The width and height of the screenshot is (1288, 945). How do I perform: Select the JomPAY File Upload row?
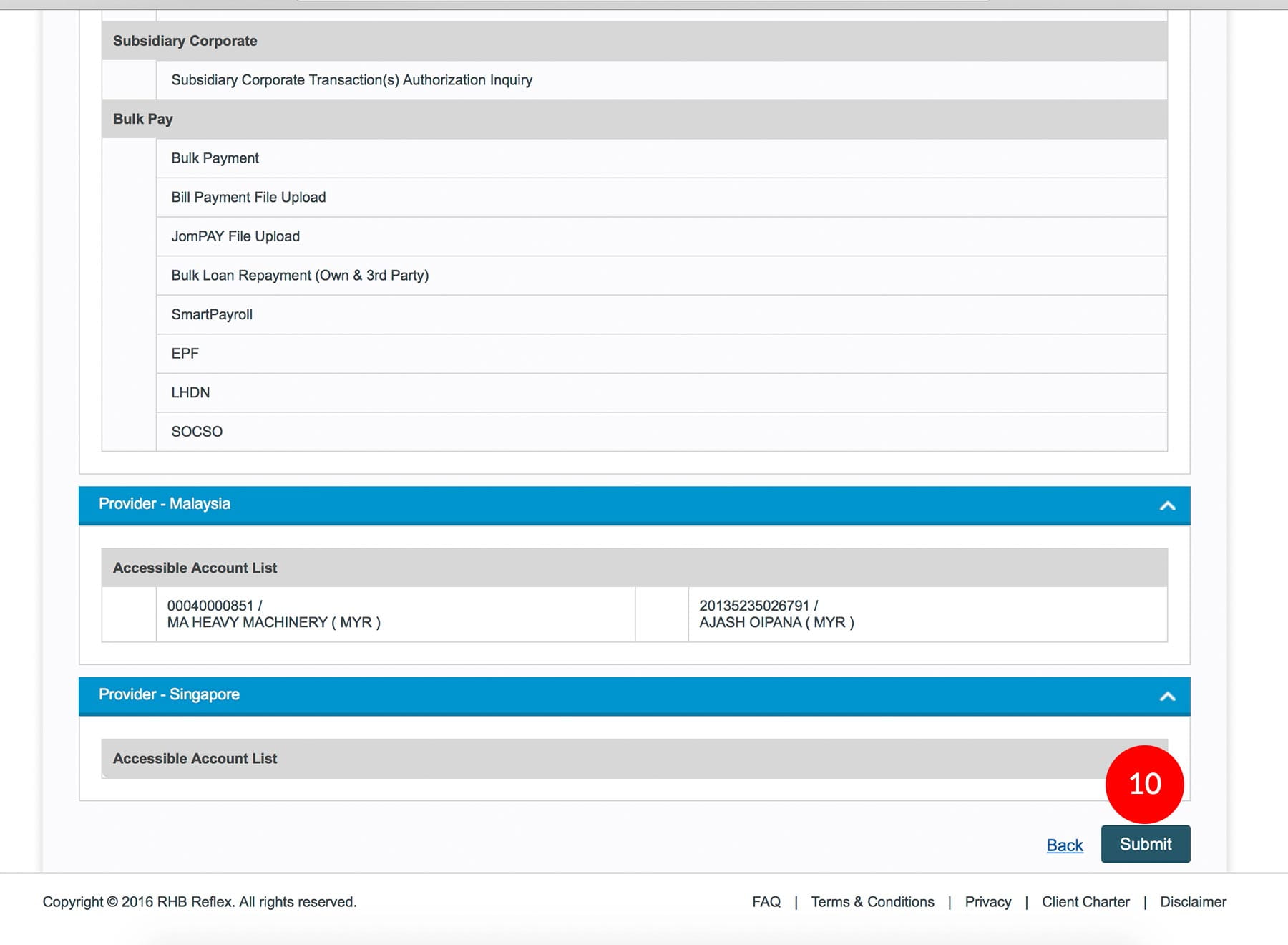click(235, 236)
